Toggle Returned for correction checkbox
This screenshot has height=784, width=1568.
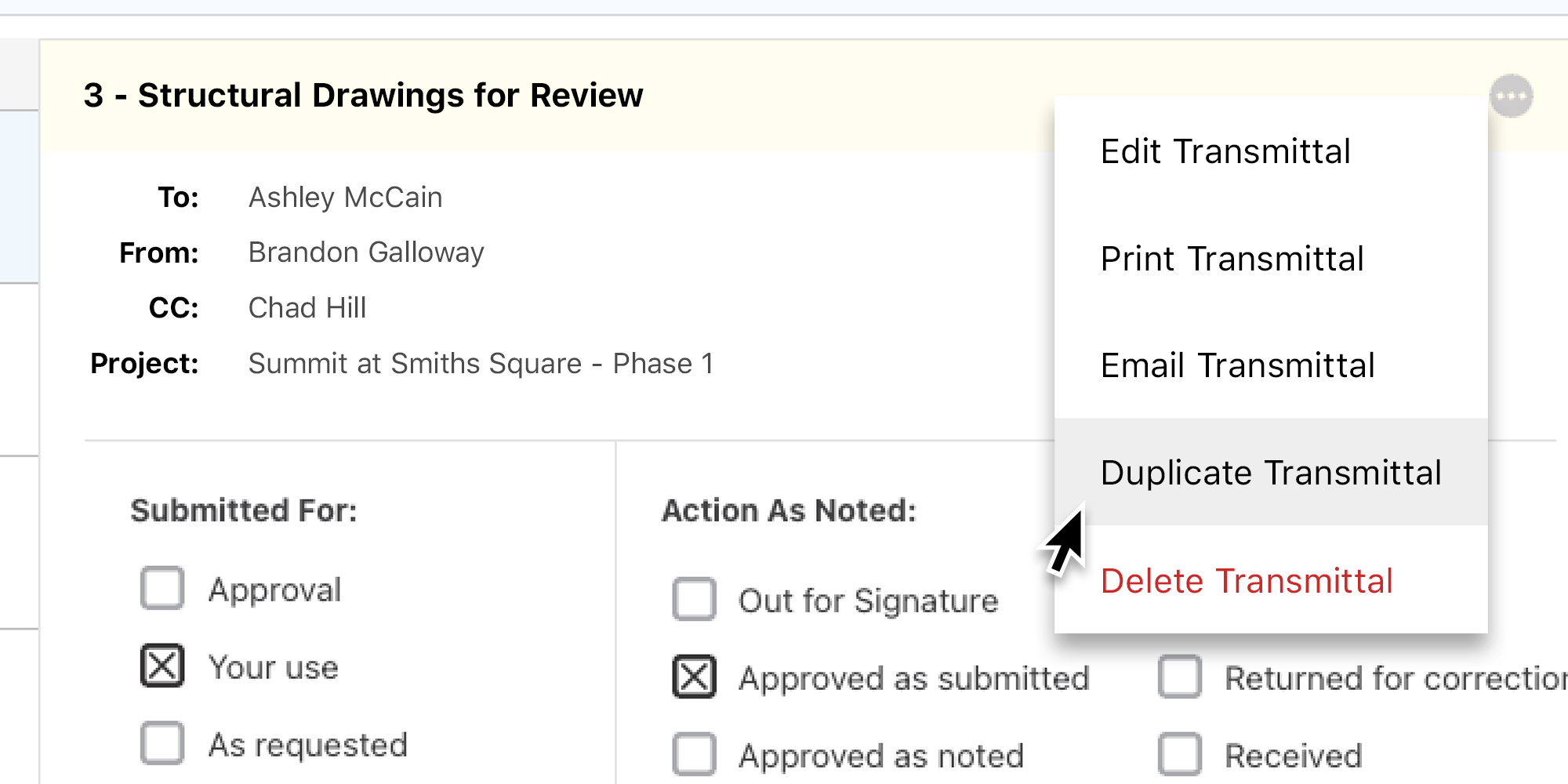coord(1180,677)
